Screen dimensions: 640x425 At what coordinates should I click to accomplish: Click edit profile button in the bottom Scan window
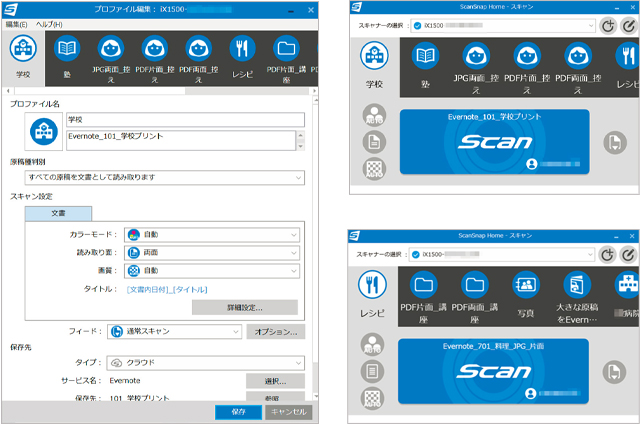(x=628, y=255)
